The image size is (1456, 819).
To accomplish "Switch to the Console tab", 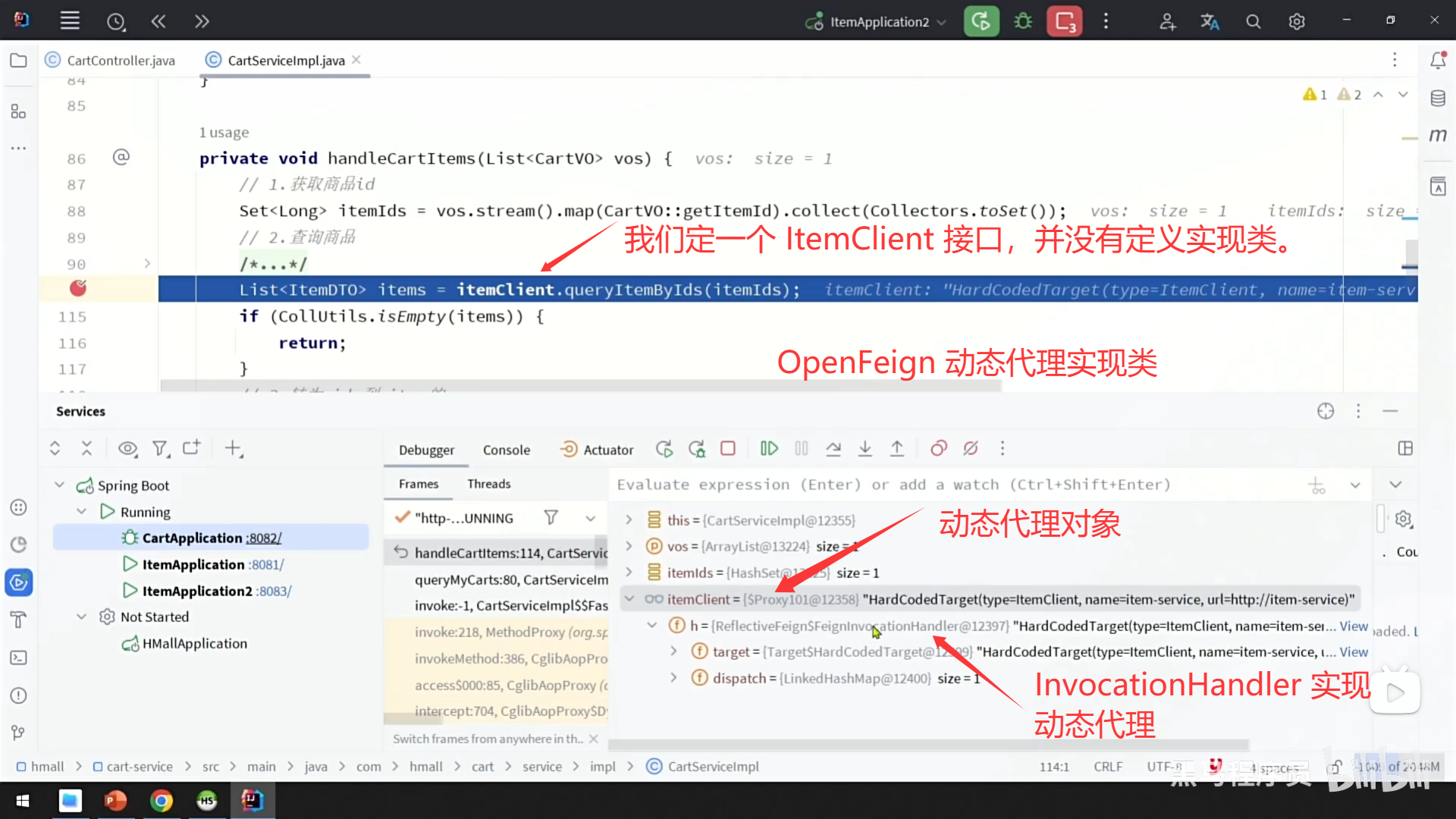I will tap(506, 450).
